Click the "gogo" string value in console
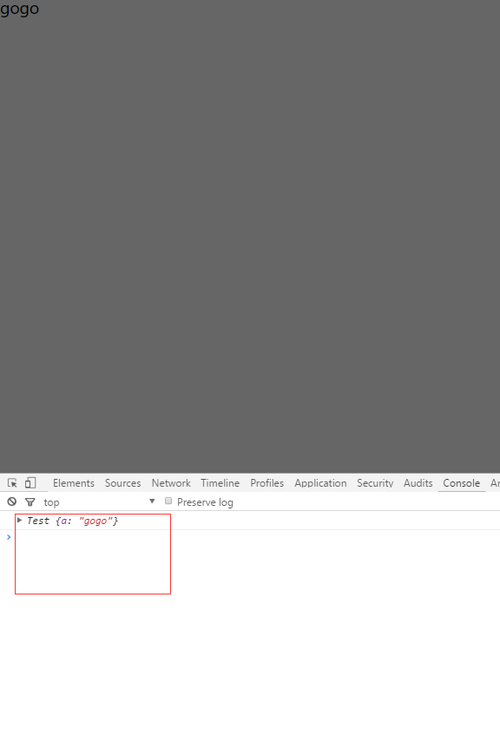This screenshot has width=500, height=737. [x=96, y=520]
